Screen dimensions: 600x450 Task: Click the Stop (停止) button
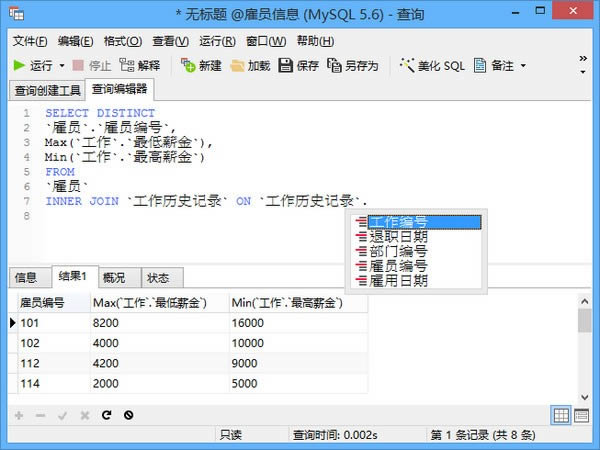point(92,66)
